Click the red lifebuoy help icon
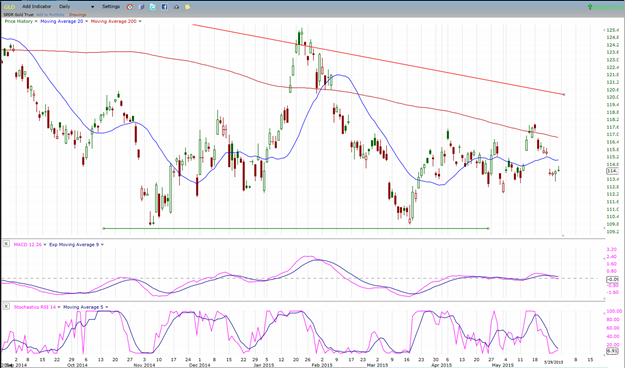Screen dimensions: 625x368 (x=130, y=7)
